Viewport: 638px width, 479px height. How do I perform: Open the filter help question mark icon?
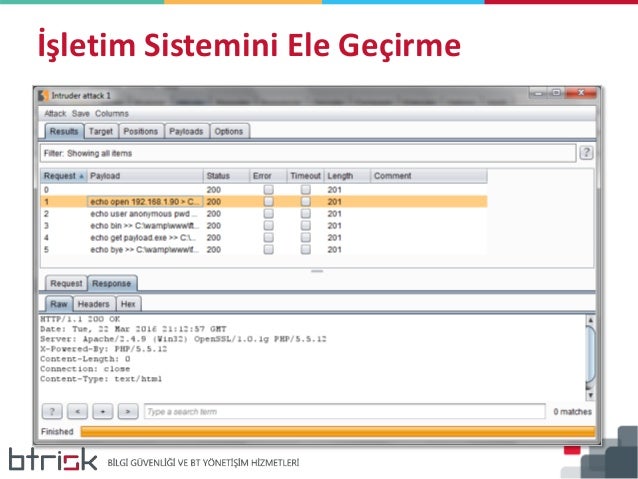[x=586, y=153]
